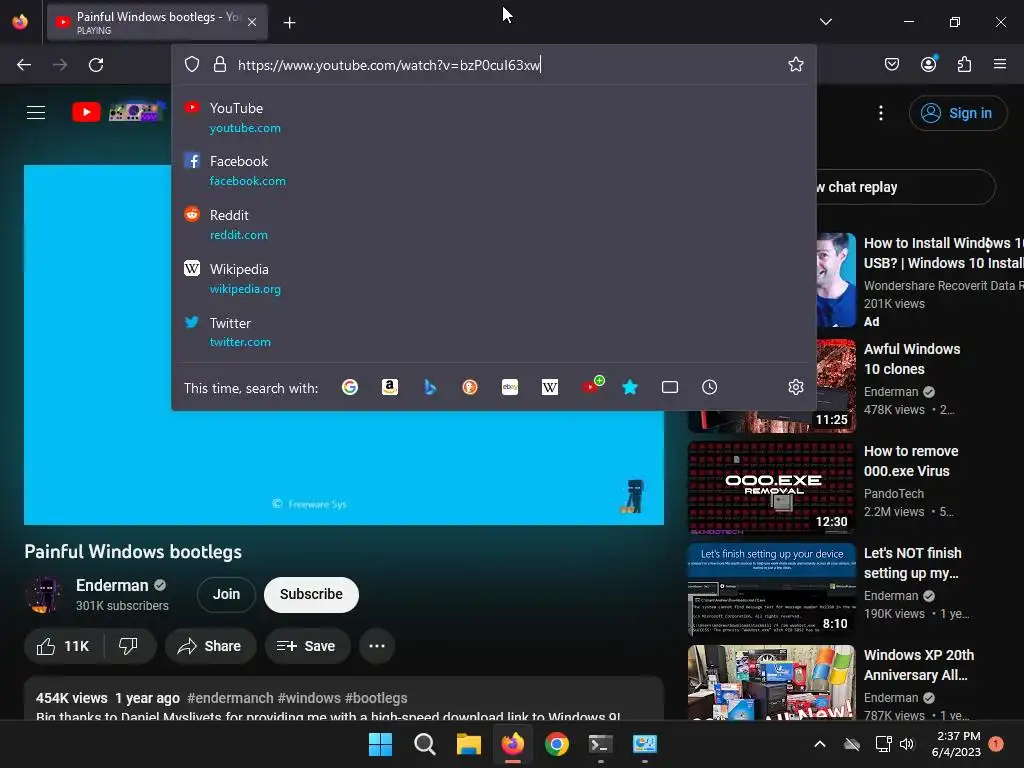
Task: Open Windows taskbar search
Action: [x=424, y=744]
